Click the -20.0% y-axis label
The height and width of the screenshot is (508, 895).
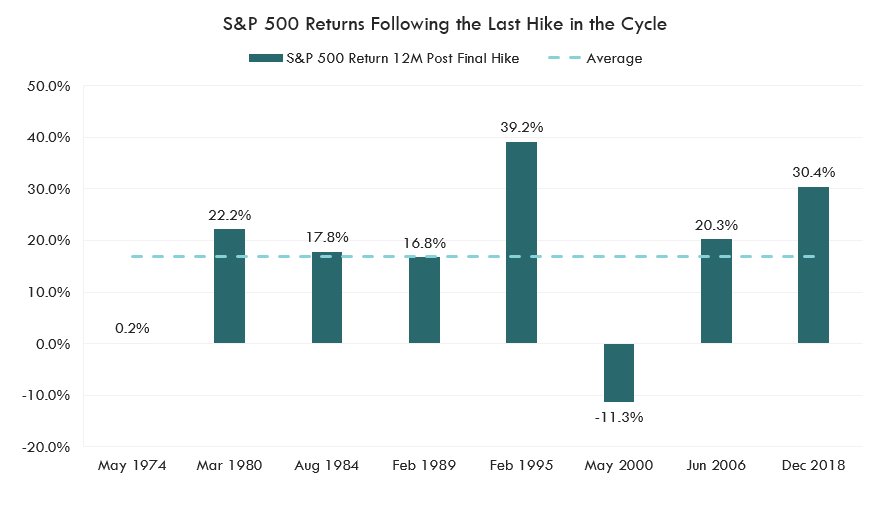pos(46,447)
